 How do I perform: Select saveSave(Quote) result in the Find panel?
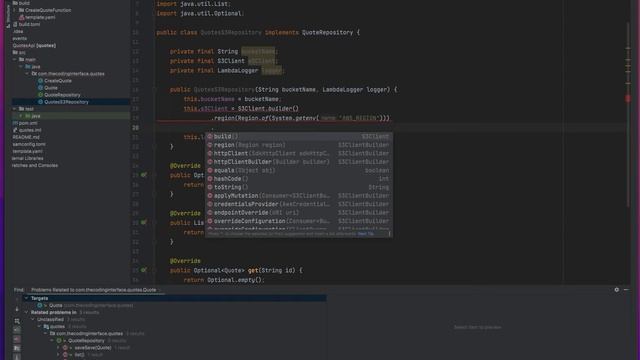tap(93, 348)
